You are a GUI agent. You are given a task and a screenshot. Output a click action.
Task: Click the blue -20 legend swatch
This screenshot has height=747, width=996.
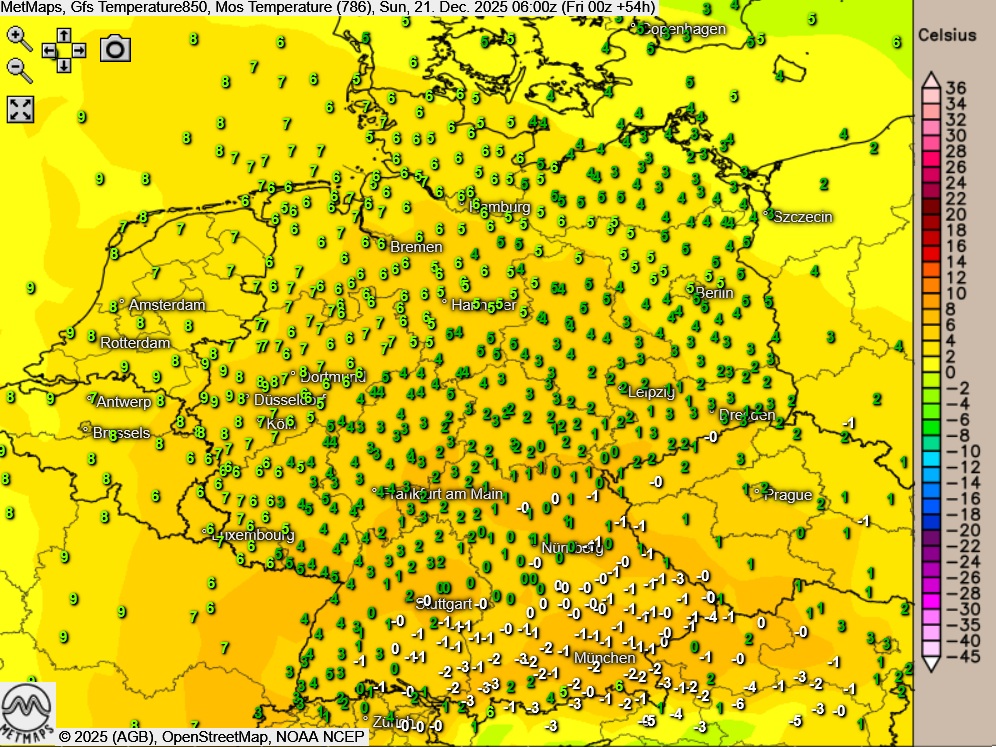click(929, 530)
